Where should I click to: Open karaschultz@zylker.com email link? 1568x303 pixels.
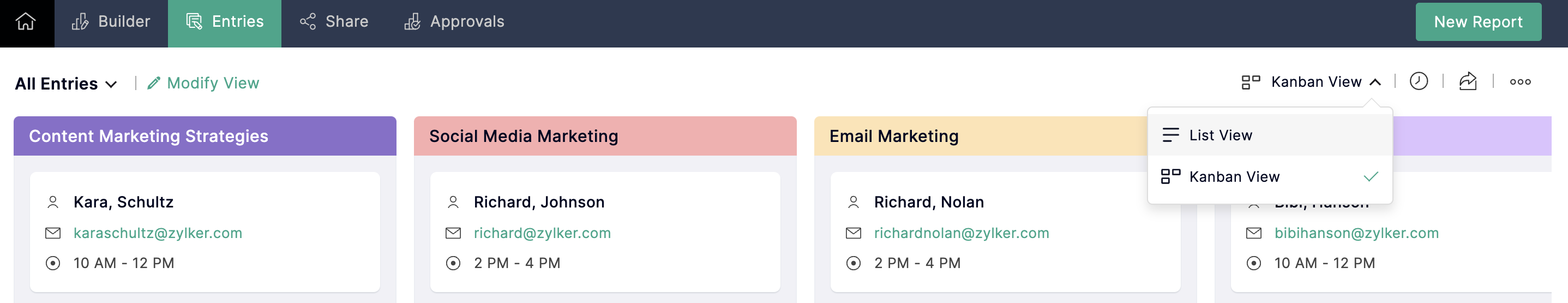click(x=158, y=234)
